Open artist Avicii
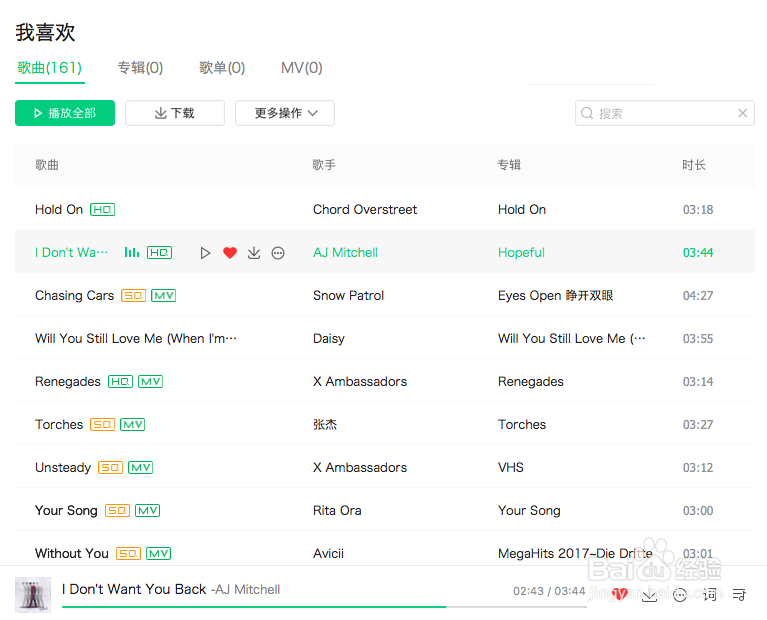This screenshot has height=620, width=767. [328, 553]
